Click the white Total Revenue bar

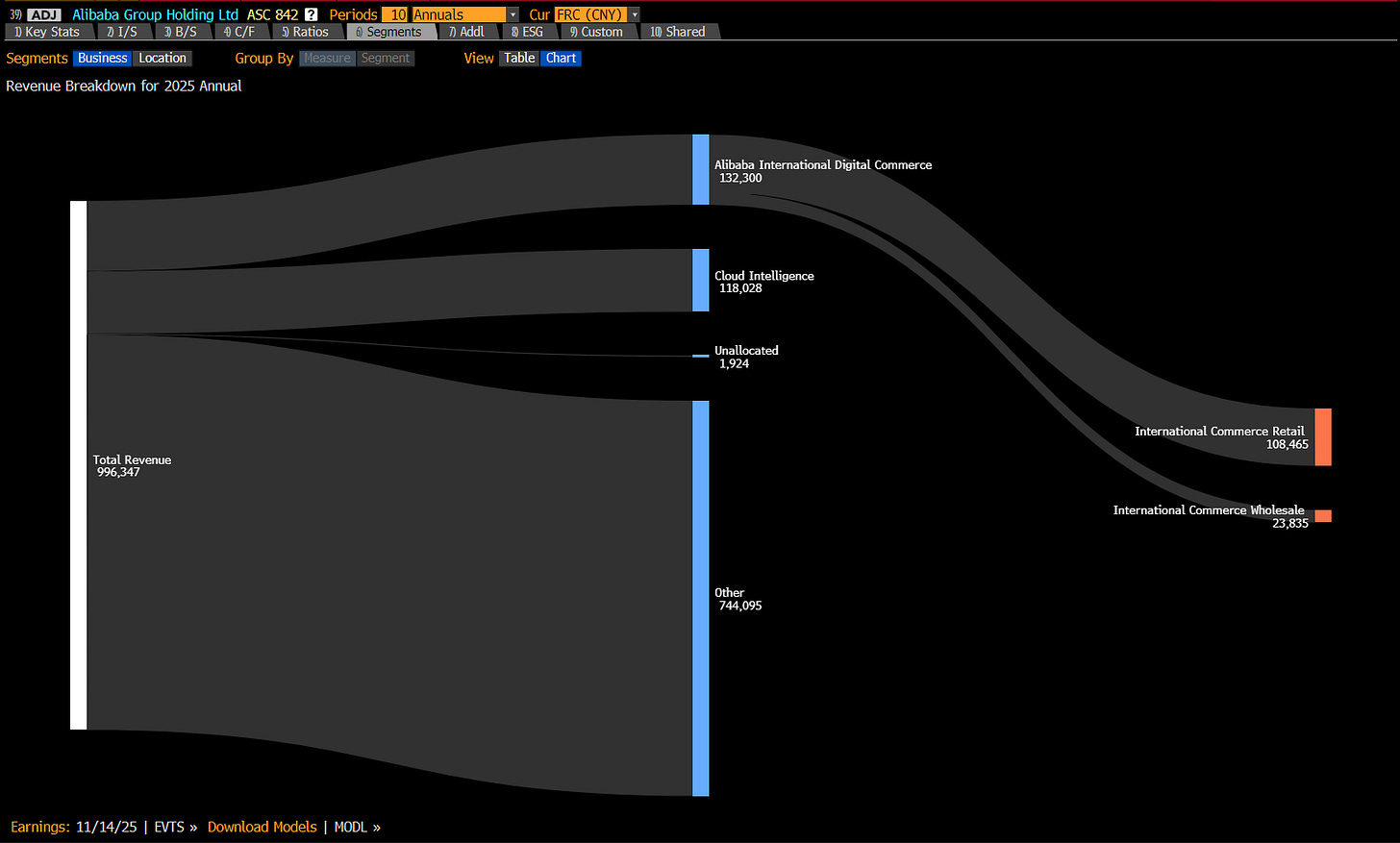point(78,465)
